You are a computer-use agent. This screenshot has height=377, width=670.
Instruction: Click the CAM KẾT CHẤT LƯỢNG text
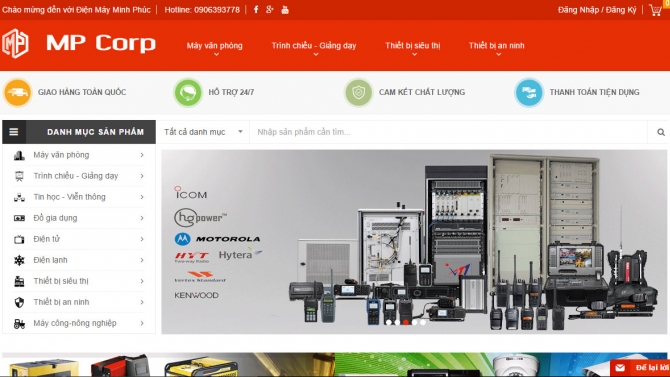point(422,92)
